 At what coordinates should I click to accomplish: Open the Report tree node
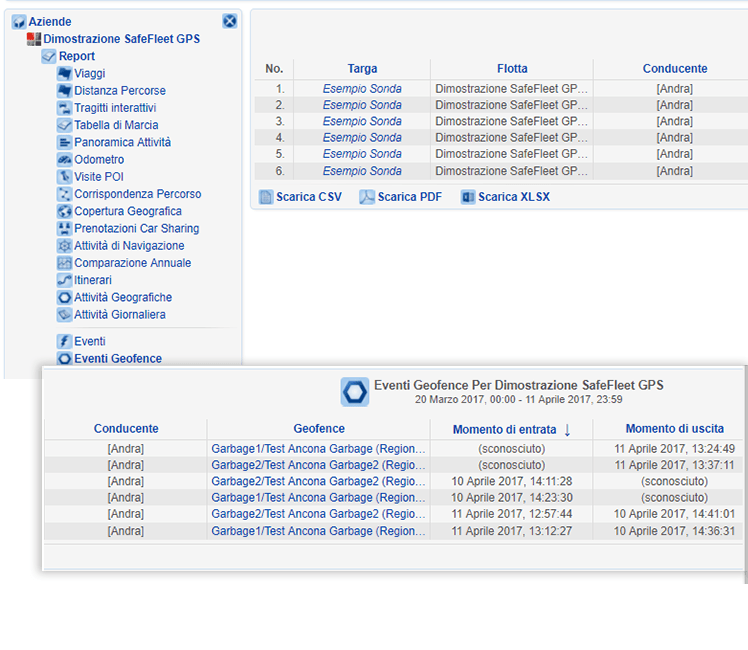[77, 56]
